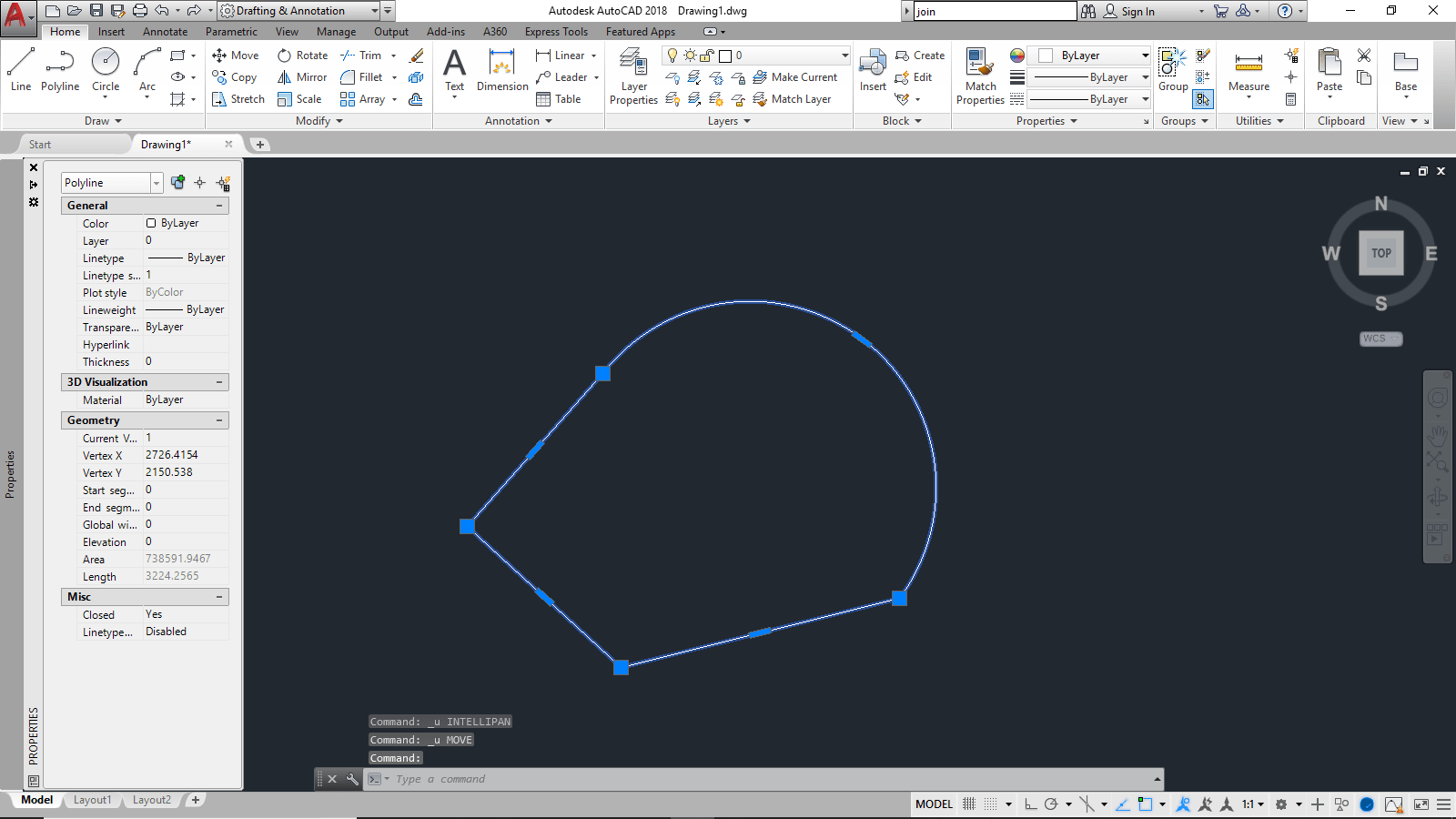
Task: Switch to the Annotate ribbon tab
Action: point(165,32)
